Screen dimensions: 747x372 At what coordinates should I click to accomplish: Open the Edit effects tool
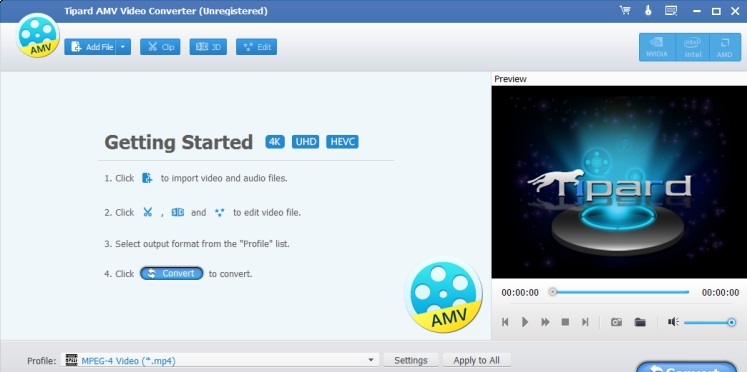tap(256, 47)
